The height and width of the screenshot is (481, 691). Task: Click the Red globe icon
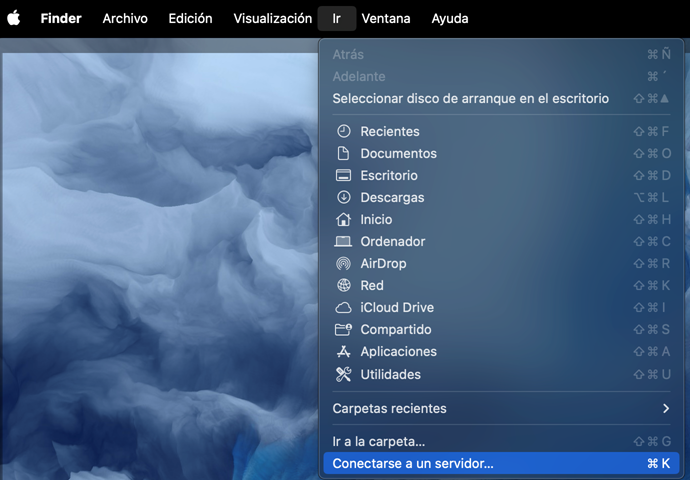[343, 285]
